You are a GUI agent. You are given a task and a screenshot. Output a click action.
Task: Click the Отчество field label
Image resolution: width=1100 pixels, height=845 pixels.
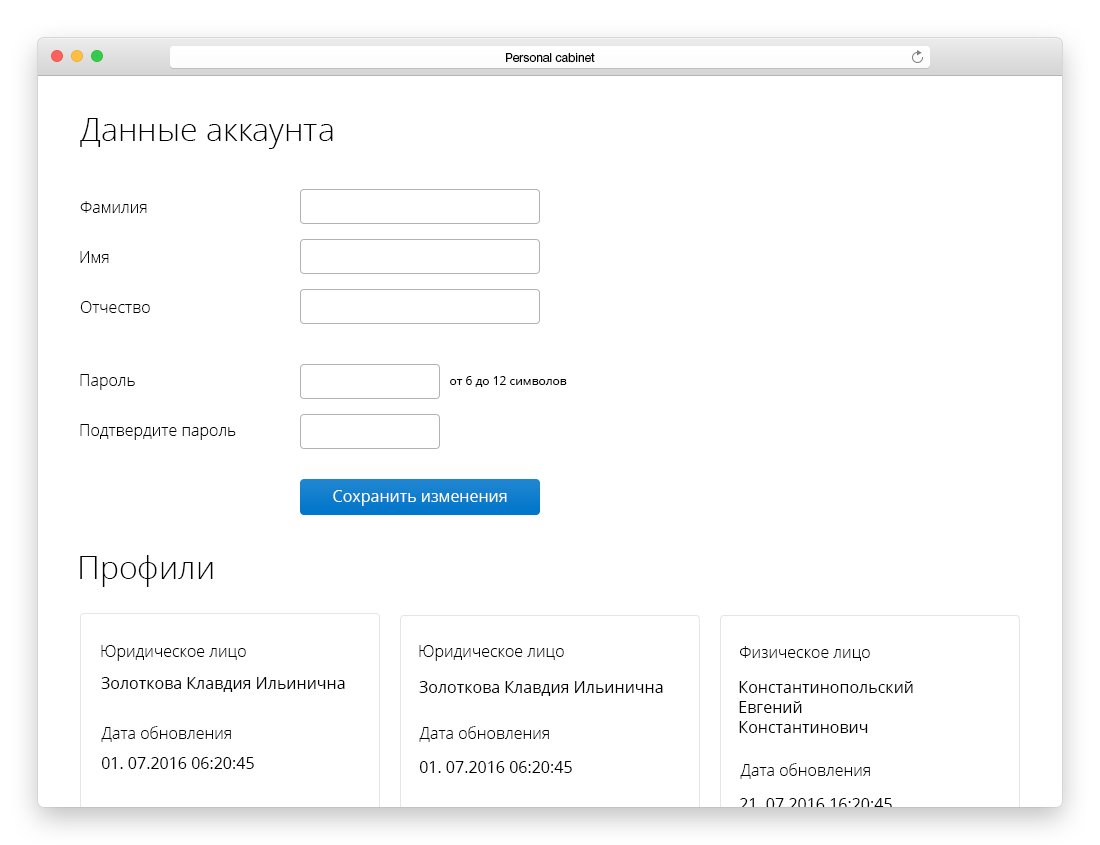115,307
